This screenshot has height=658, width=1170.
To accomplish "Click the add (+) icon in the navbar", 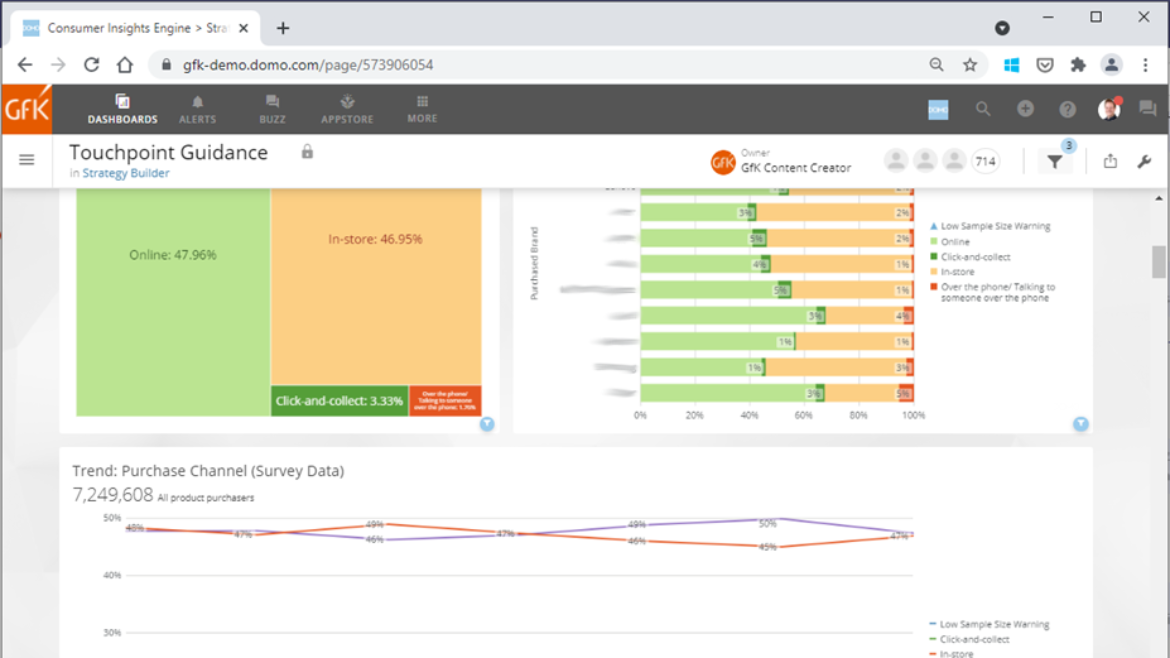I will 1025,108.
